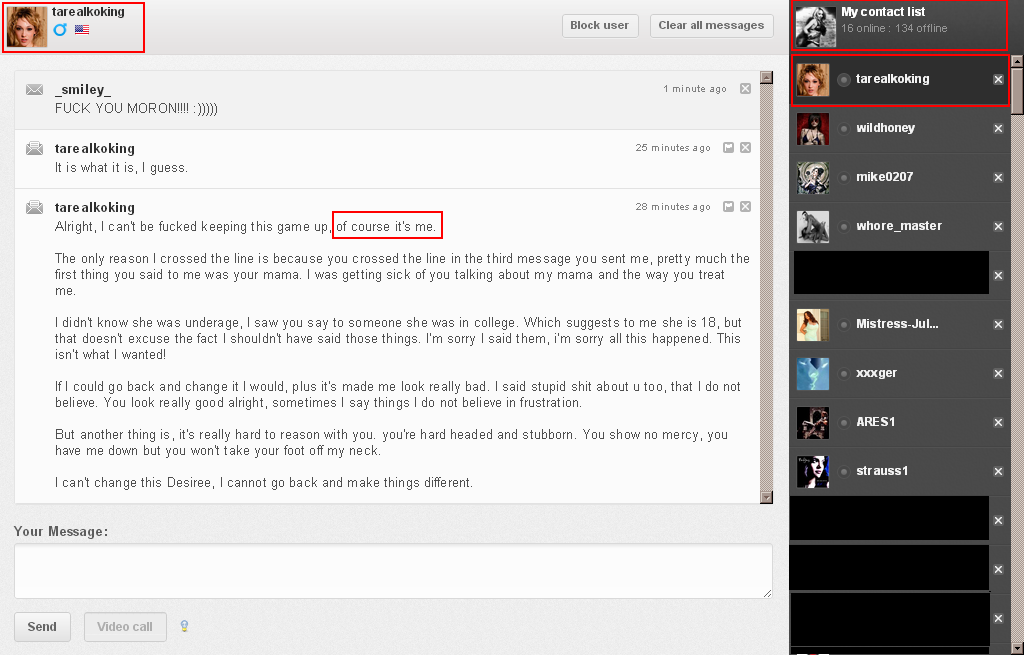The image size is (1024, 655).
Task: Clear all messages in conversation
Action: pos(711,25)
